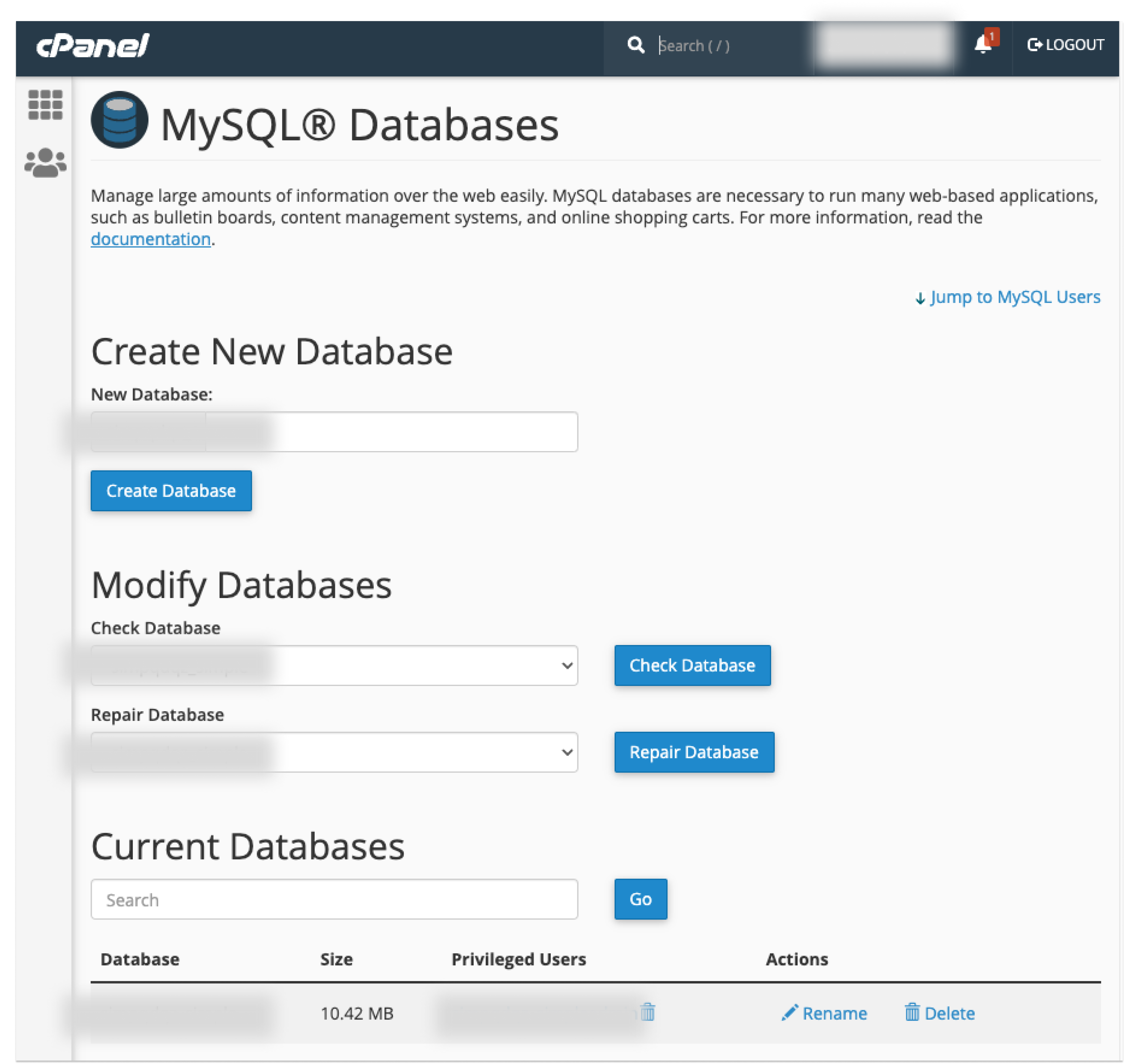
Task: Click the MySQL Databases page icon
Action: [120, 120]
